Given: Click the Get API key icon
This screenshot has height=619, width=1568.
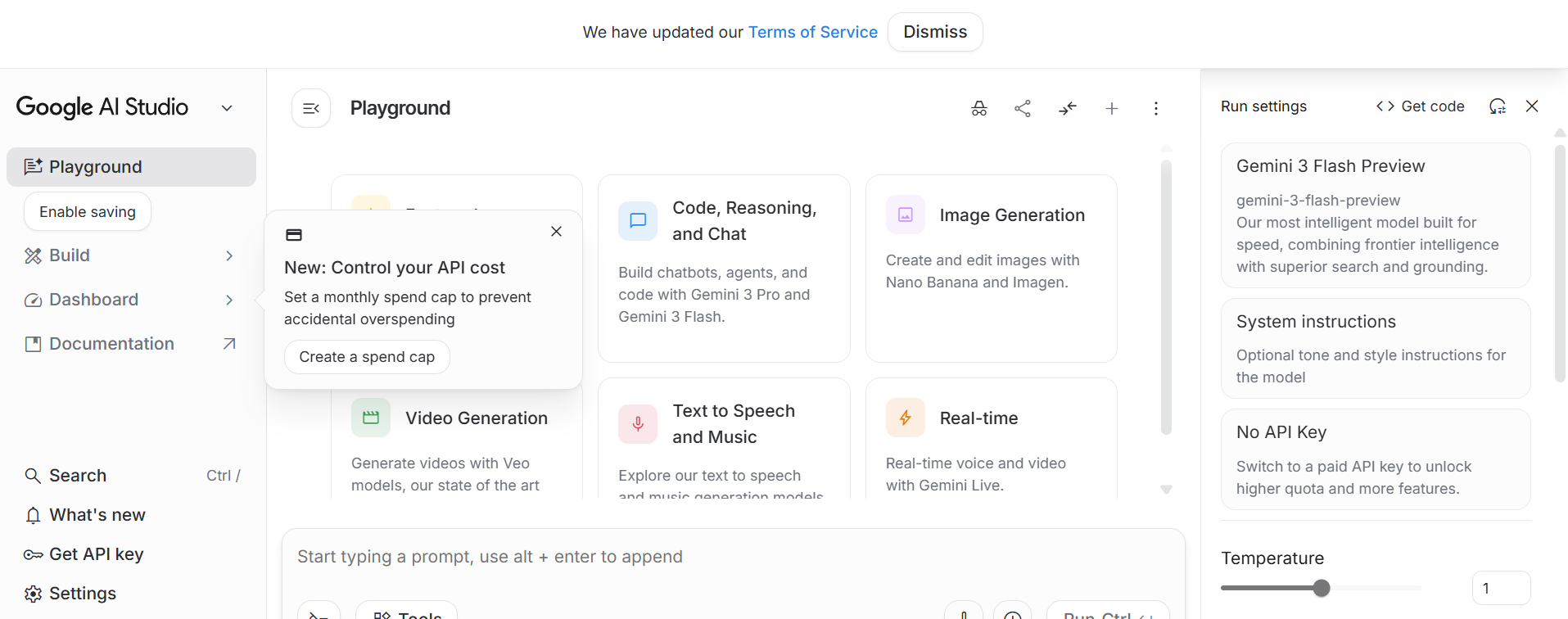Looking at the screenshot, I should point(33,554).
